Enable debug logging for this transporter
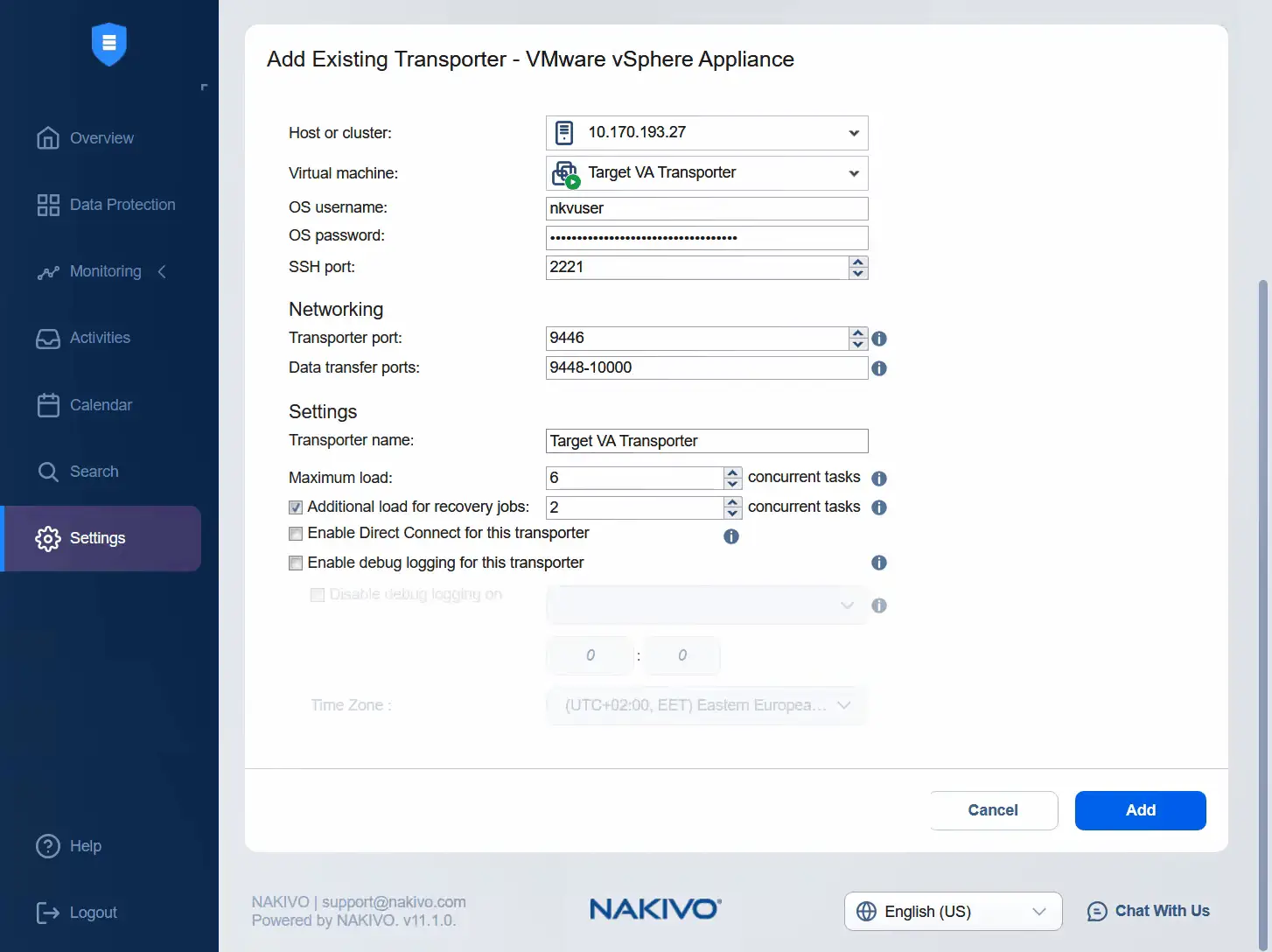 point(296,563)
